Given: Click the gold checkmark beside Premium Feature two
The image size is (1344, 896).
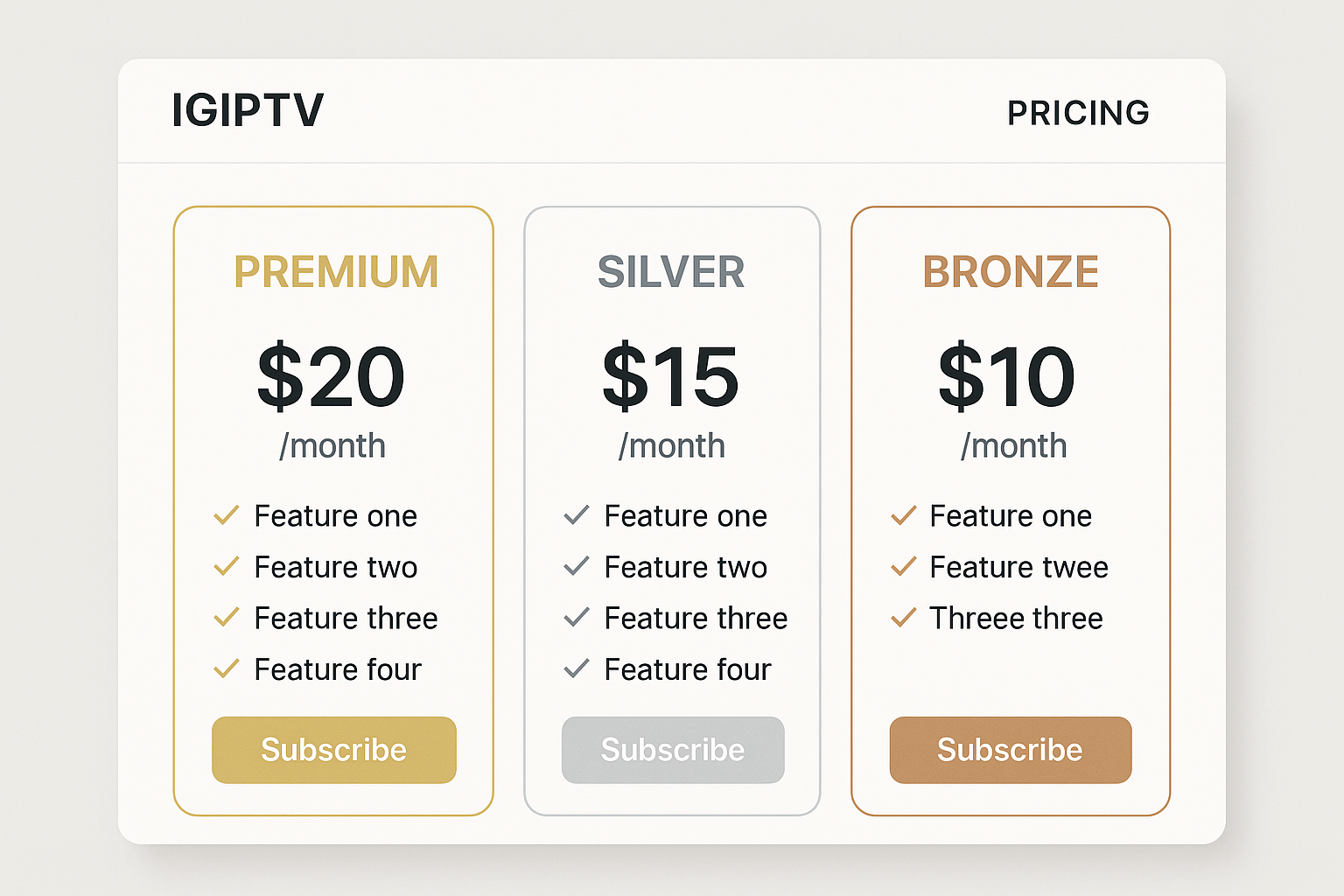Looking at the screenshot, I should [227, 566].
